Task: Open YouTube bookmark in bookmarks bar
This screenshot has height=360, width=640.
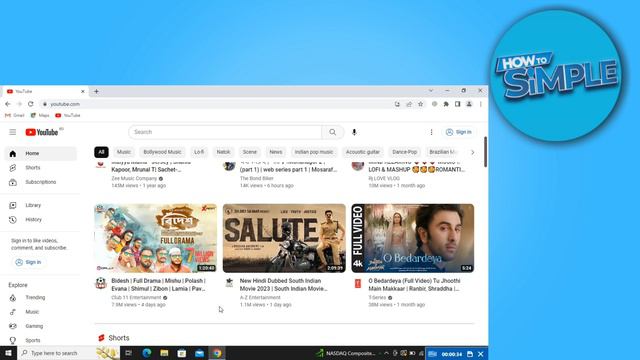Action: tap(68, 116)
